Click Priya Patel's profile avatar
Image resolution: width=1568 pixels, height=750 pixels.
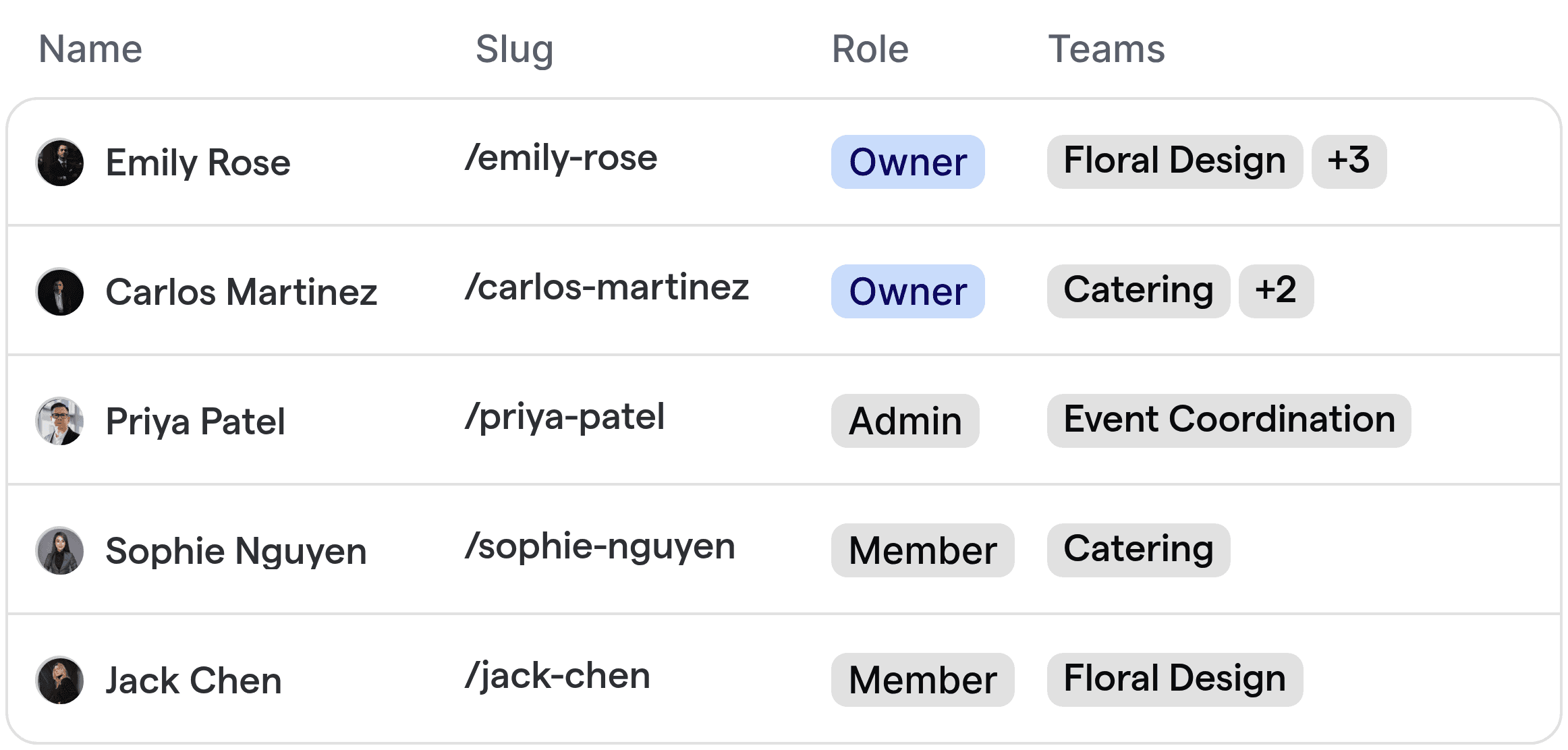pyautogui.click(x=59, y=421)
